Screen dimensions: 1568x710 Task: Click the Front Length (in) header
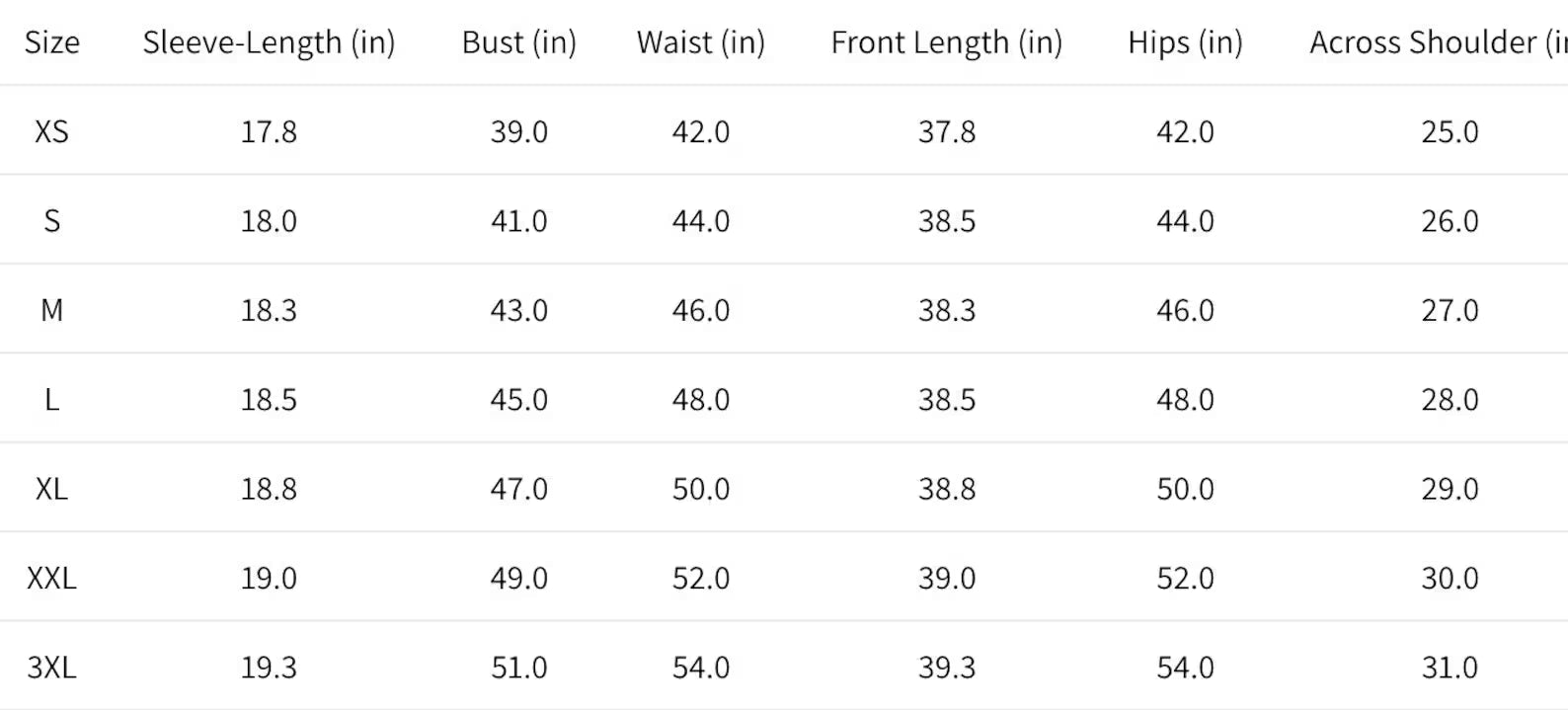coord(947,42)
